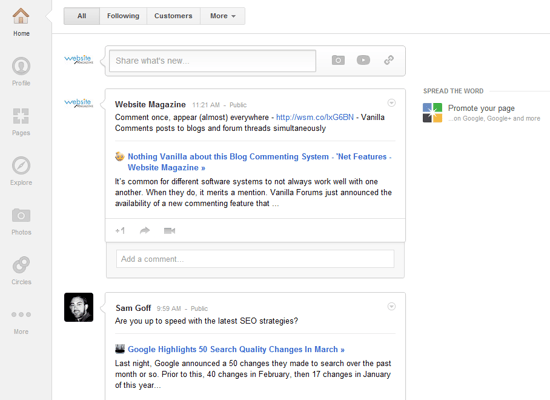Open the Explore compass icon

click(21, 166)
